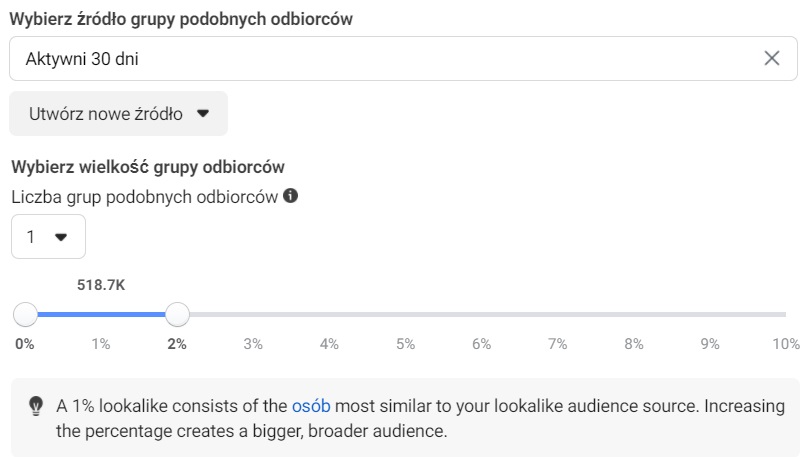806x457 pixels.
Task: Select the left slider handle at 0%
Action: [25, 314]
